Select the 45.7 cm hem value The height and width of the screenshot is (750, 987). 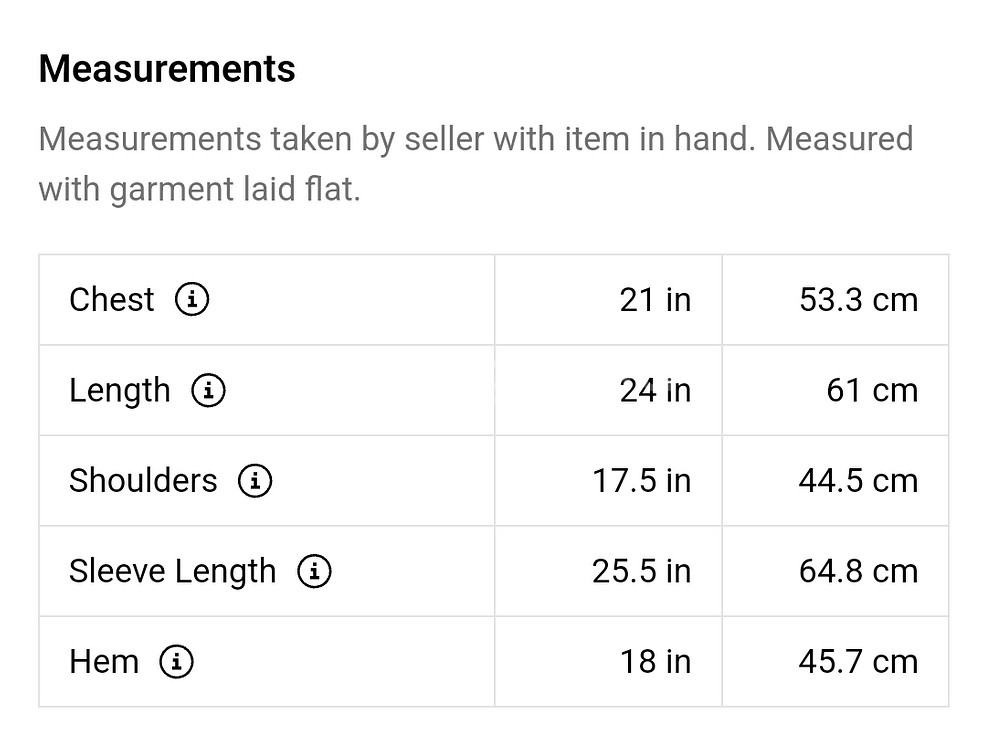858,662
